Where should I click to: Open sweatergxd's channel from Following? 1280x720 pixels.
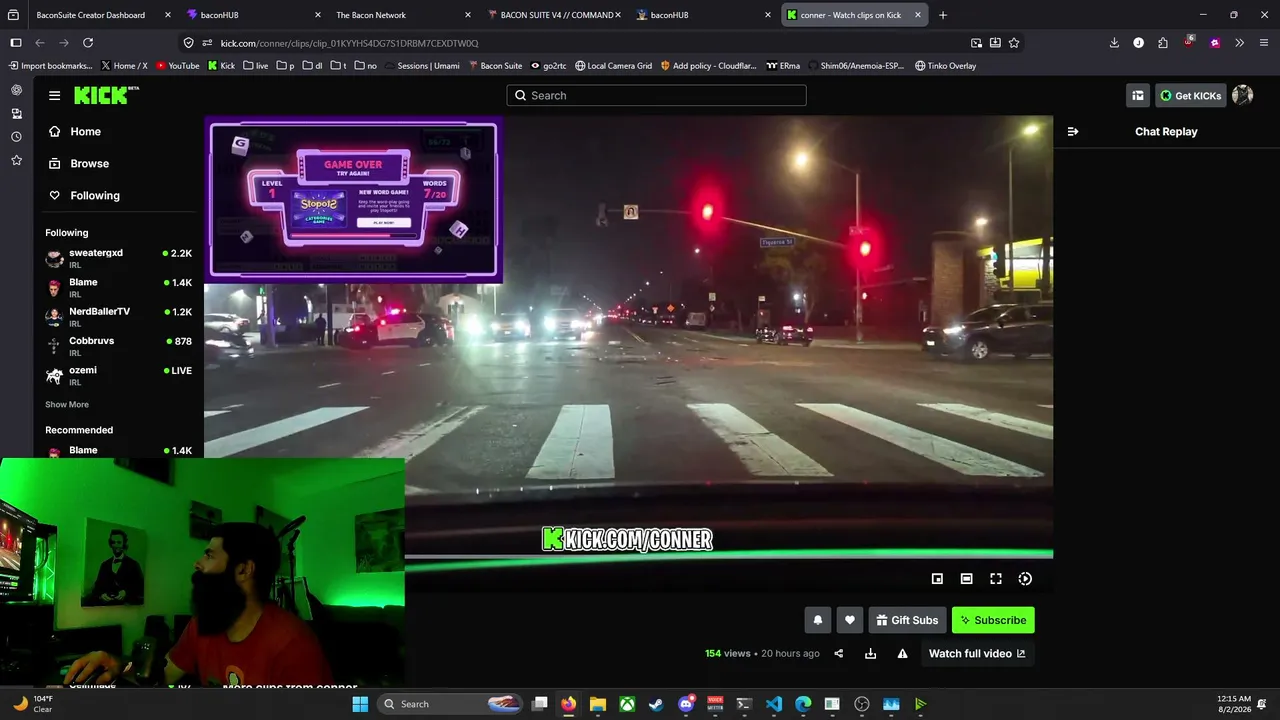(x=119, y=258)
